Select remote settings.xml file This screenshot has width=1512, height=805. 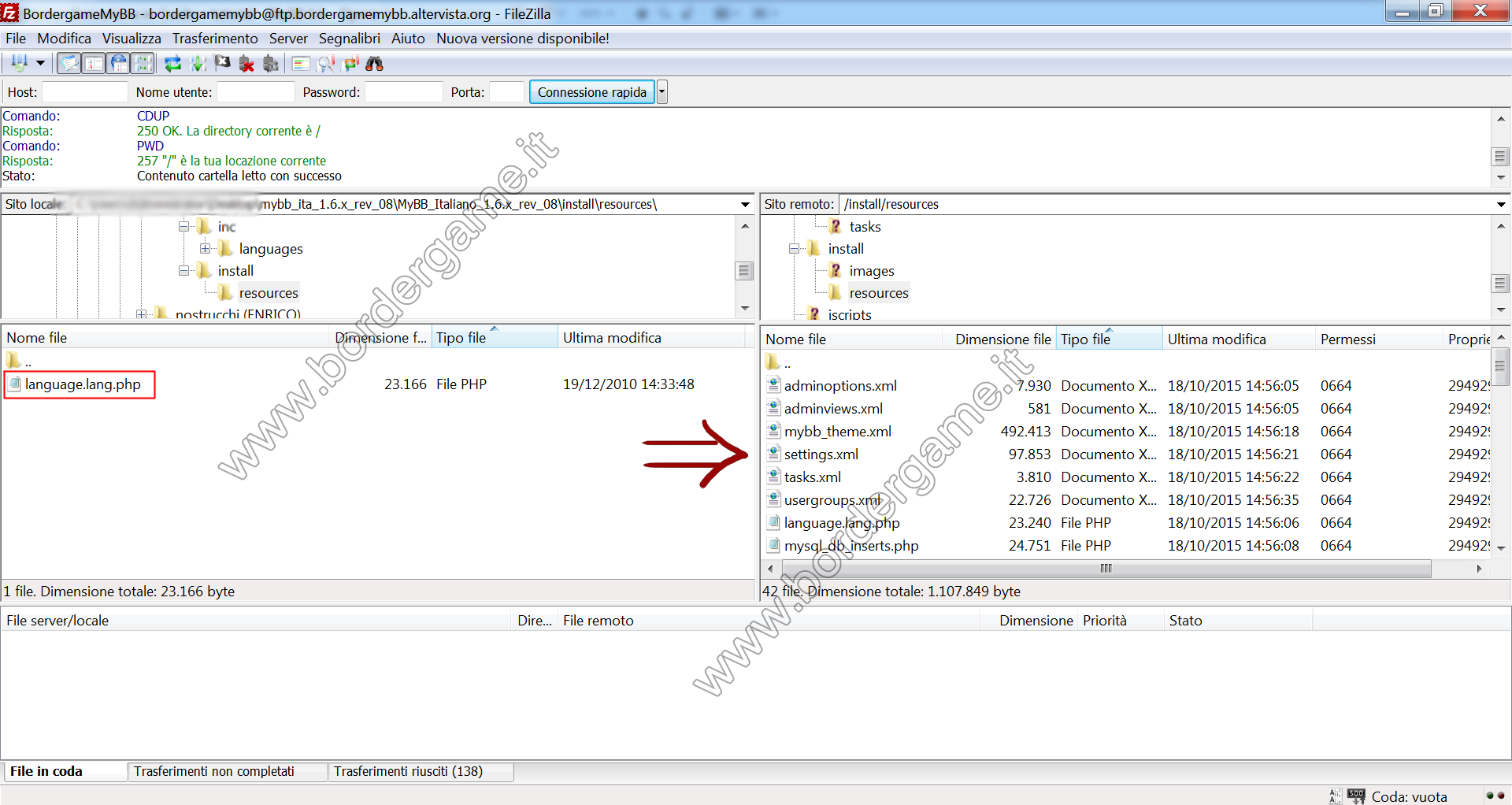point(821,454)
